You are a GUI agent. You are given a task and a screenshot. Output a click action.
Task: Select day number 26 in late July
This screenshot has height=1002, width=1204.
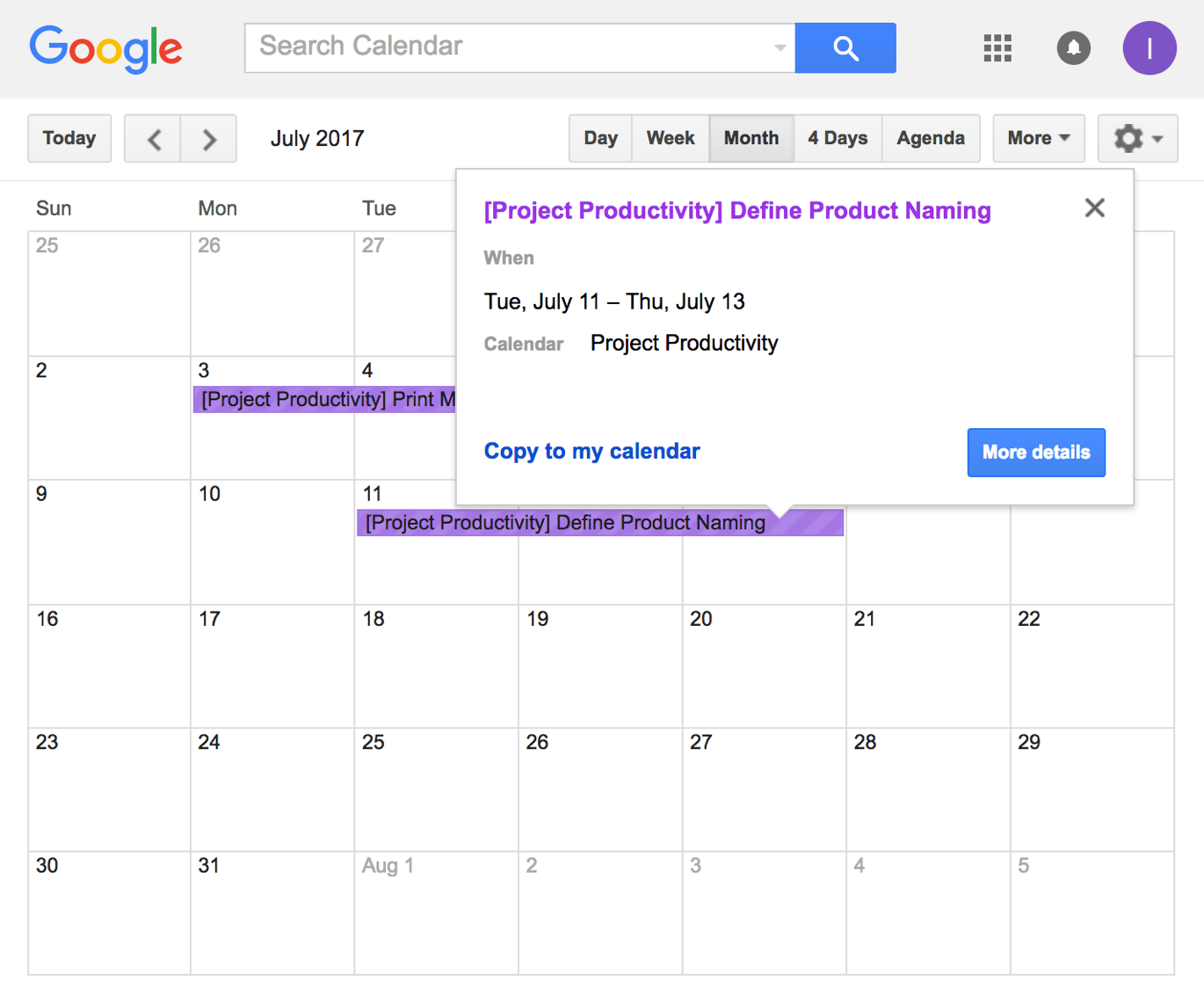pyautogui.click(x=537, y=743)
